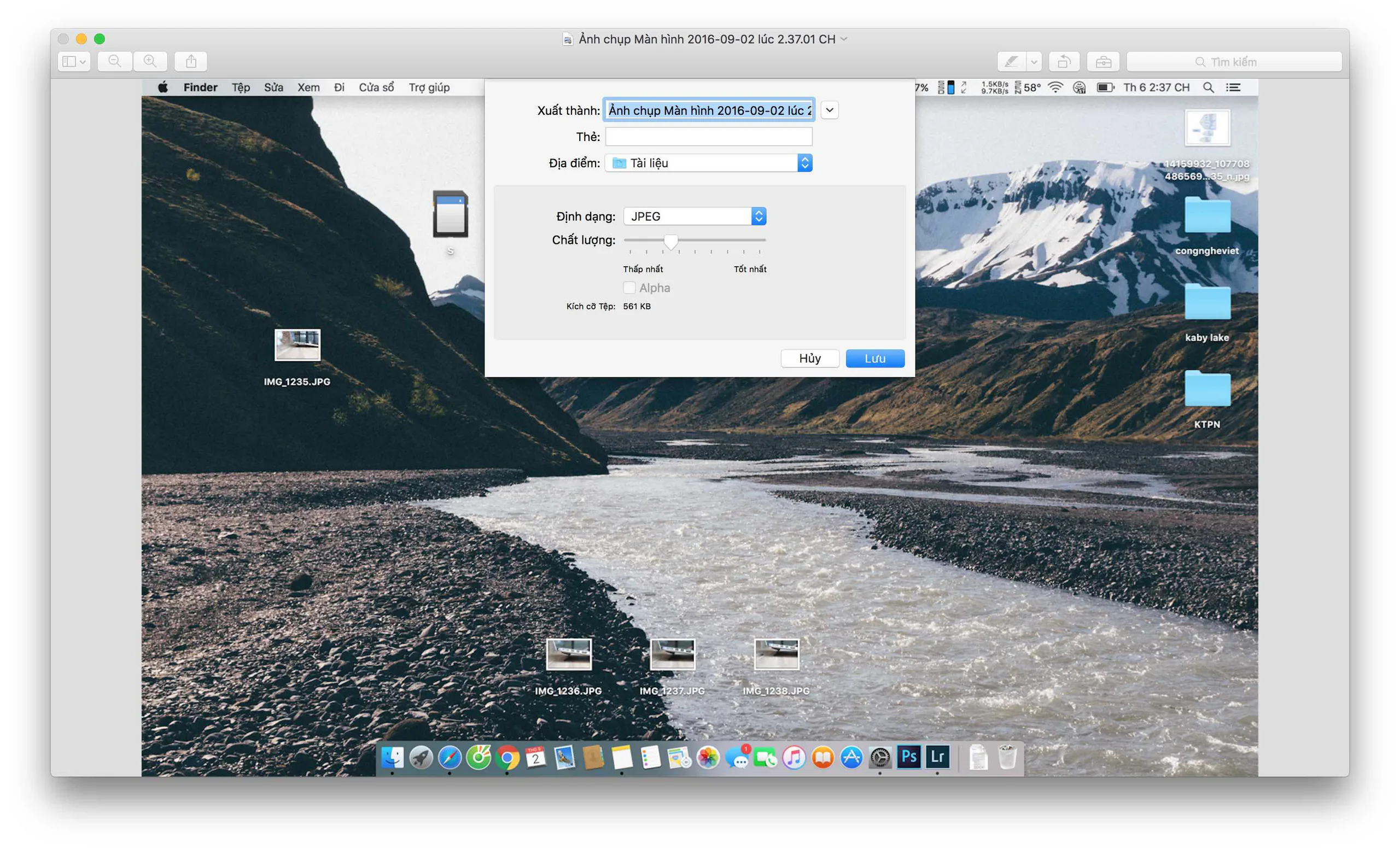
Task: Click the IMG_1237.JPG file label
Action: coord(672,691)
